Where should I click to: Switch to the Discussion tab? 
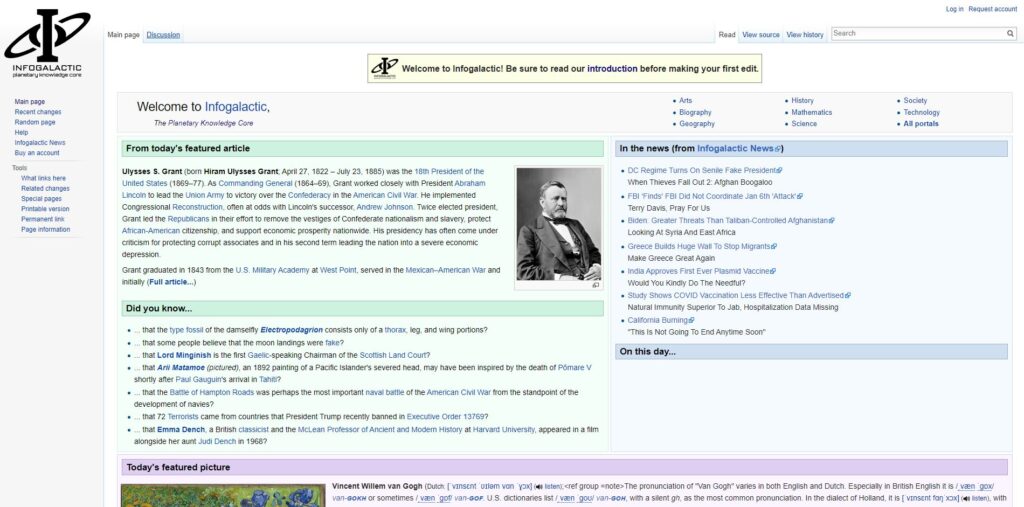click(163, 35)
